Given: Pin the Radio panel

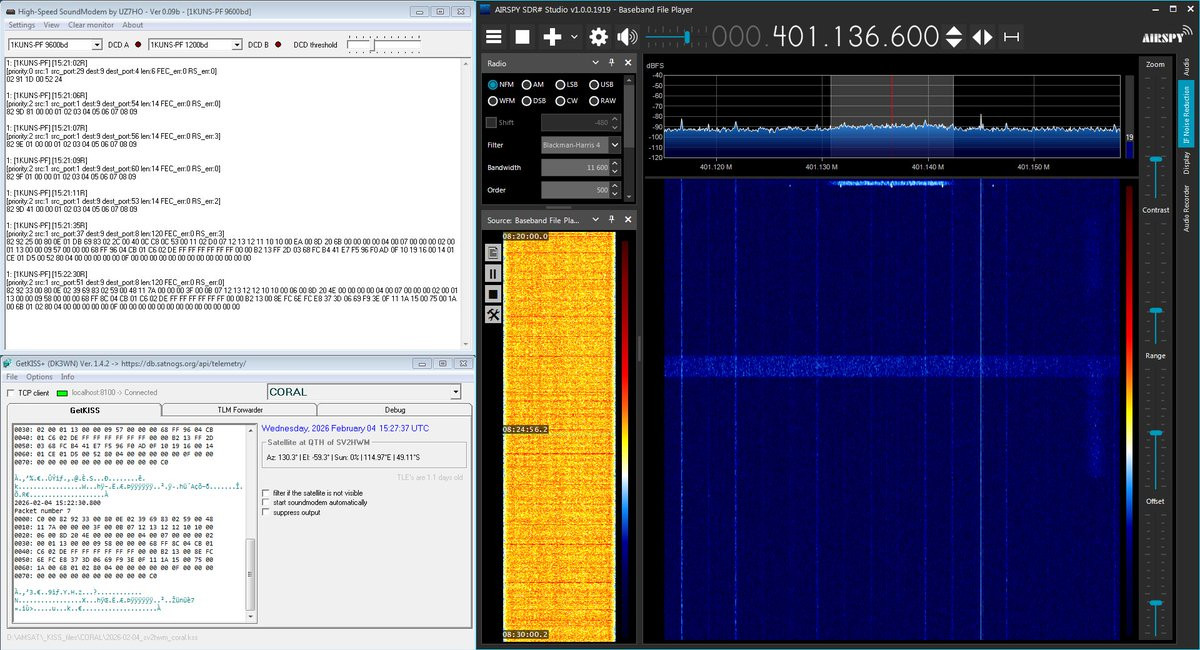Looking at the screenshot, I should pos(609,63).
